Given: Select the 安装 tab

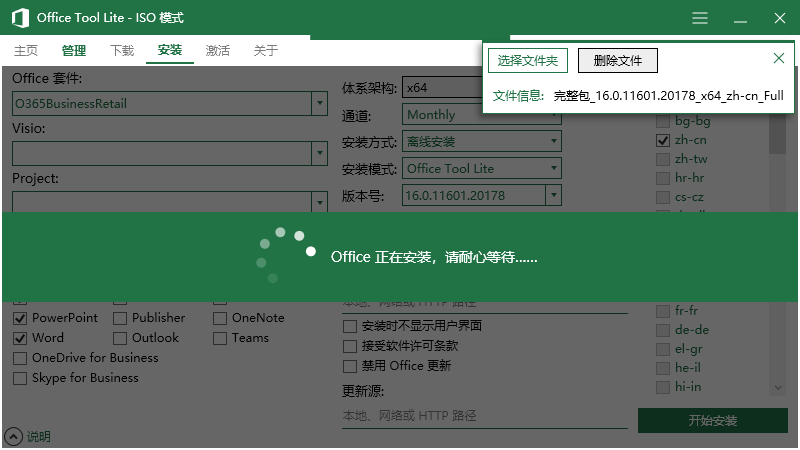Looking at the screenshot, I should coord(170,50).
